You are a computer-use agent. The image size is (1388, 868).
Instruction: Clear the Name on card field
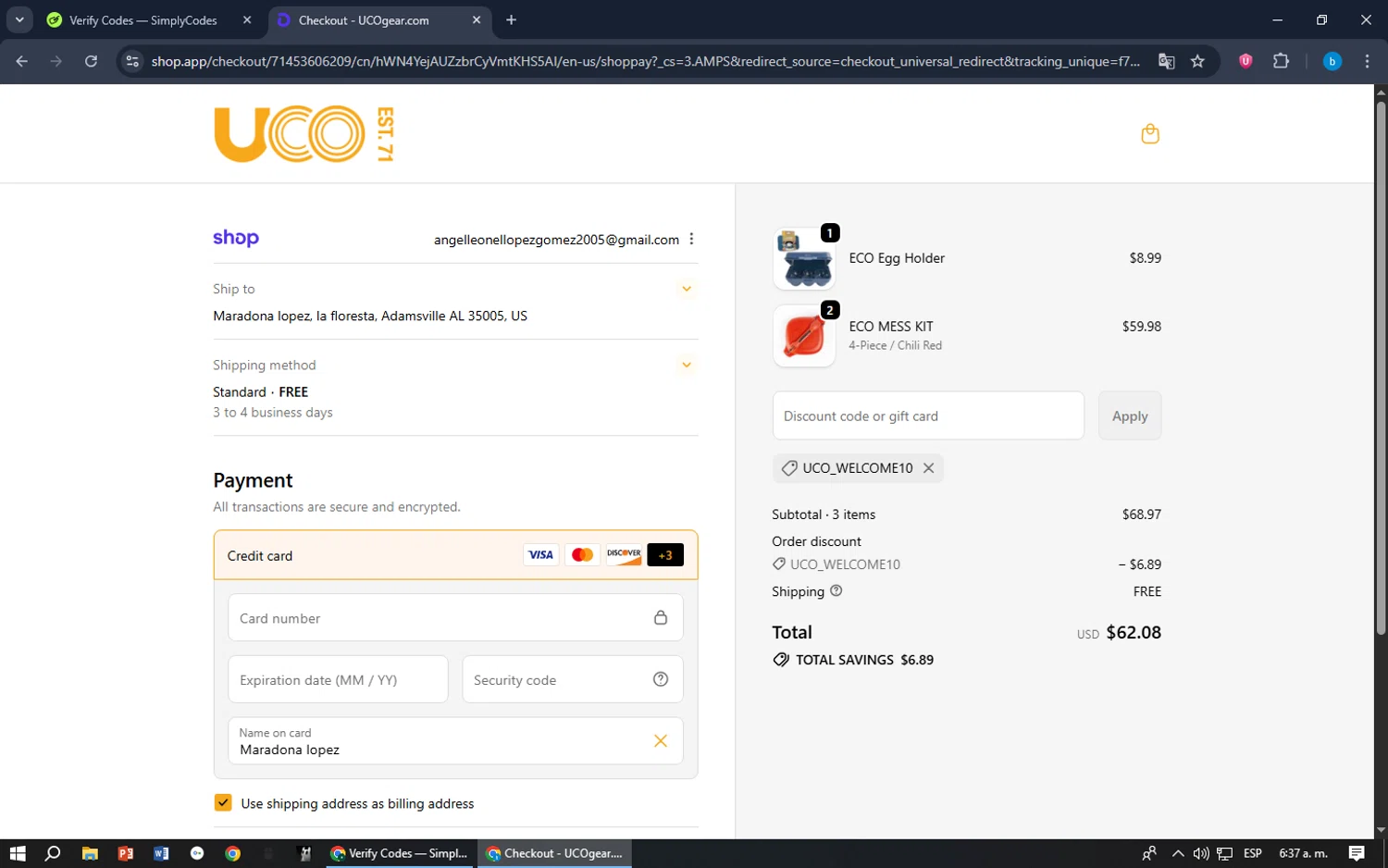coord(661,740)
